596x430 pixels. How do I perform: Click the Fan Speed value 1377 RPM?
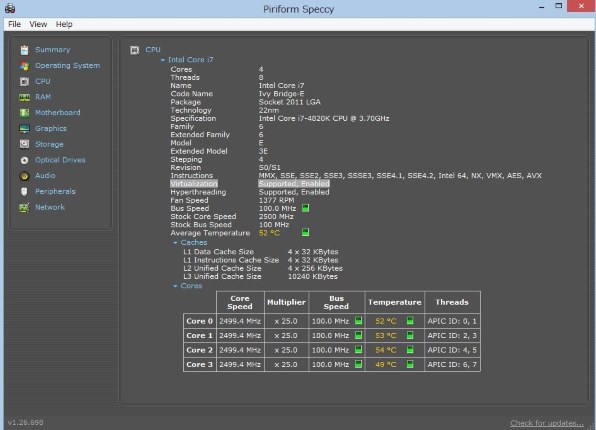point(276,200)
